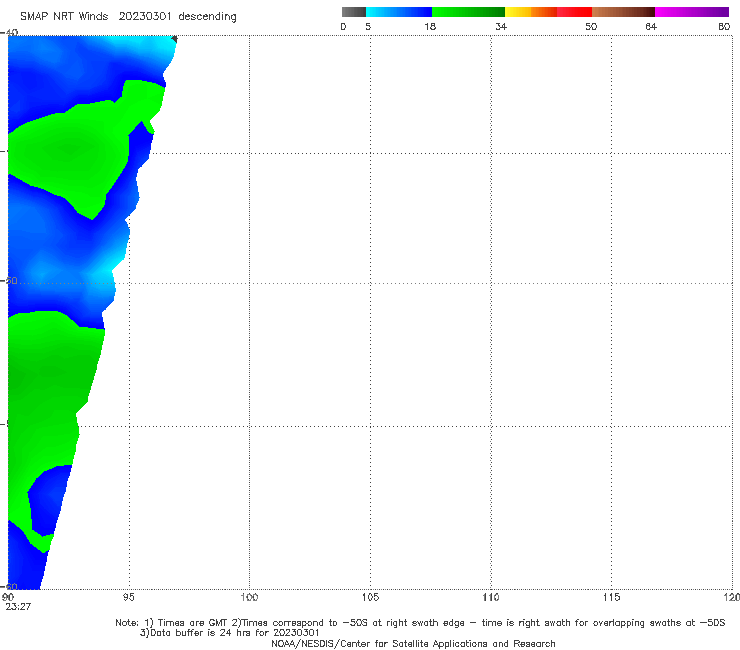The width and height of the screenshot is (740, 650).
Task: Click the color bar label '5'
Action: tap(368, 27)
